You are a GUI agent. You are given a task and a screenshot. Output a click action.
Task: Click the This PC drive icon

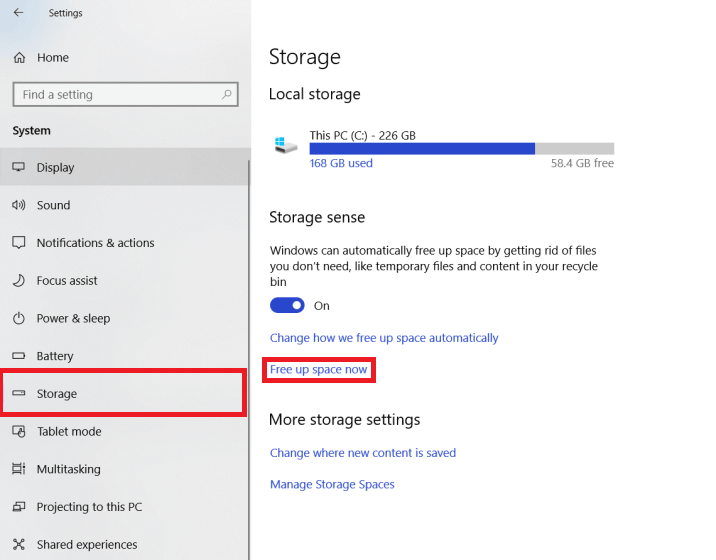pyautogui.click(x=286, y=145)
